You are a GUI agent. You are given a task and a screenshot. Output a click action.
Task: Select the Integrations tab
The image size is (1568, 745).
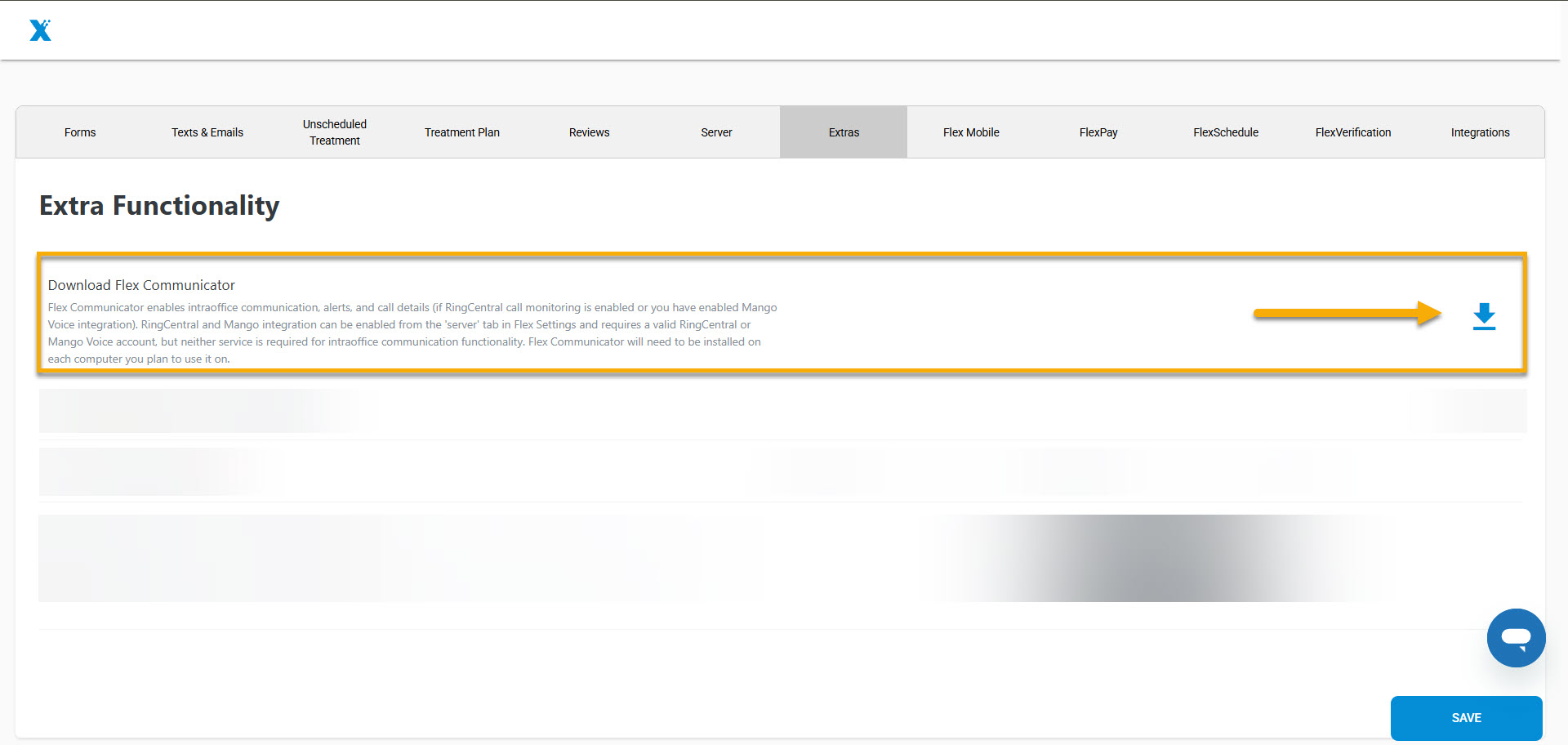(1481, 132)
